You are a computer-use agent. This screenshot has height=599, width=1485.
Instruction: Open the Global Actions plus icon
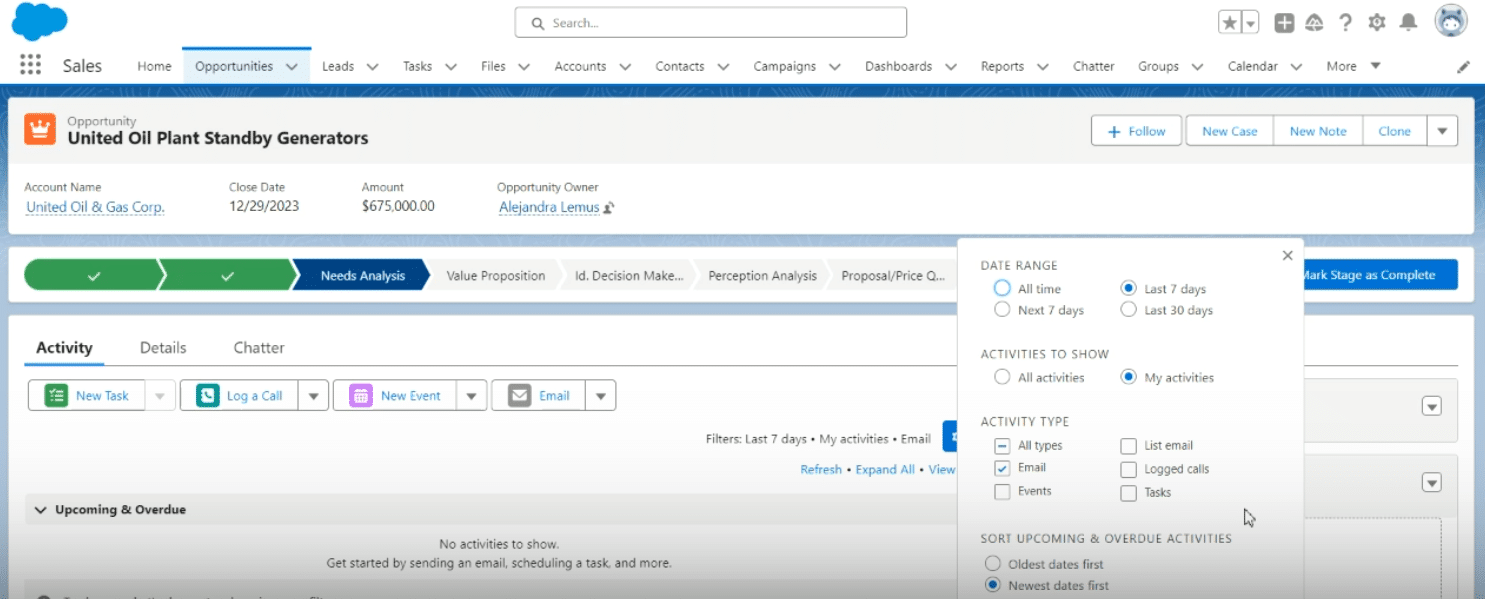[1285, 23]
